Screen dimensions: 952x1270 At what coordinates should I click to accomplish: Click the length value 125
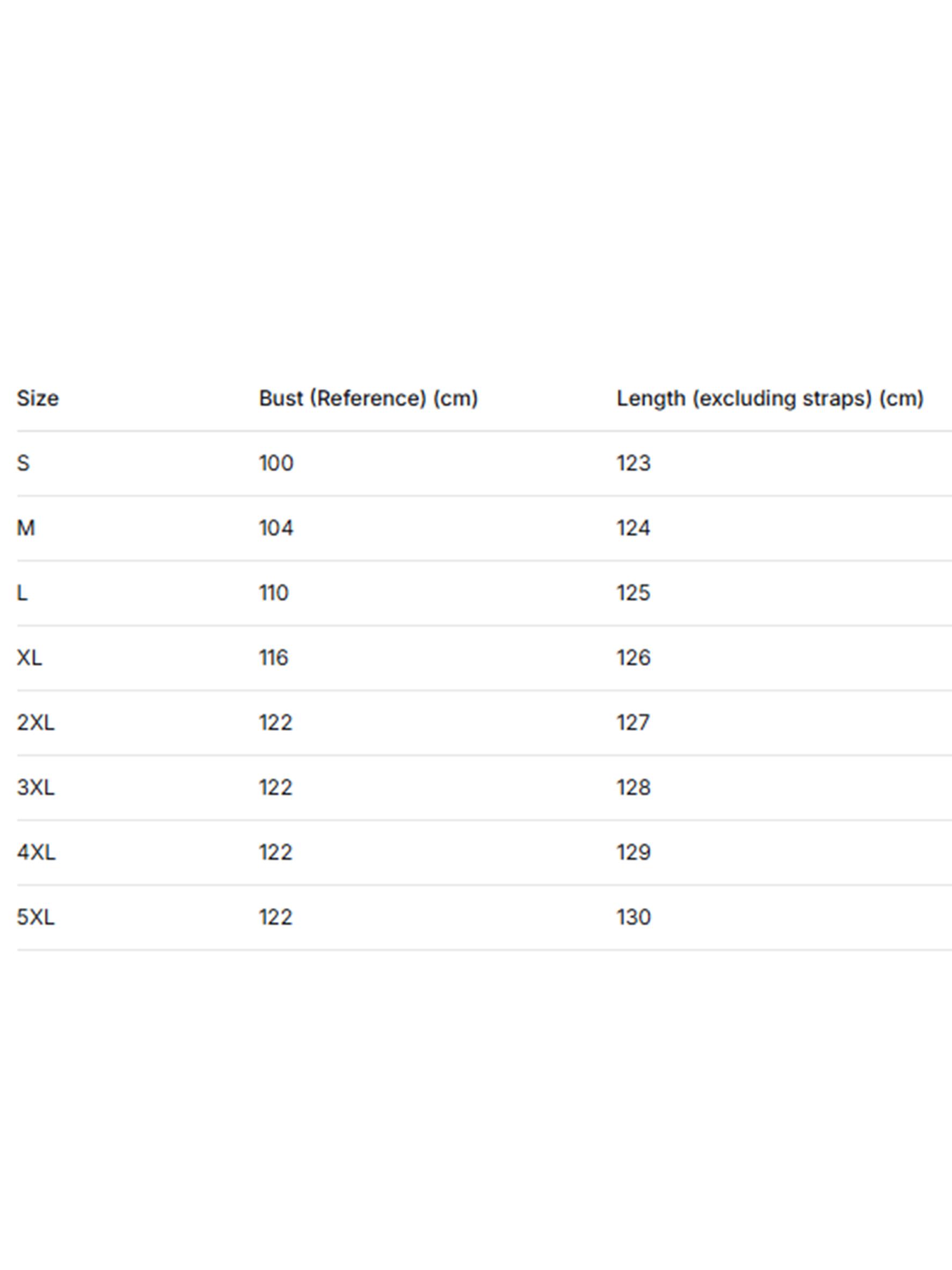(x=634, y=593)
